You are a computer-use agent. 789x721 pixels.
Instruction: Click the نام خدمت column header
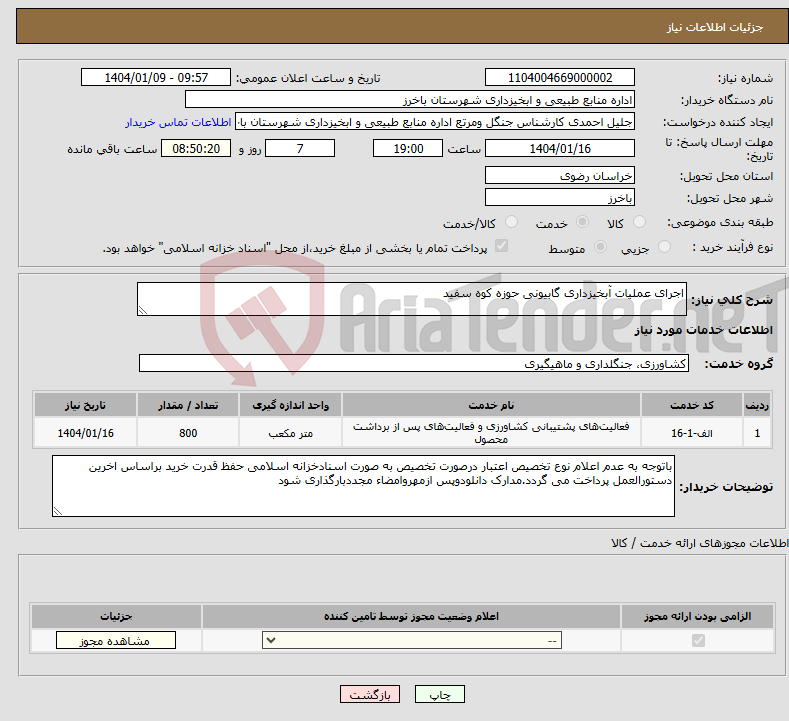point(491,405)
